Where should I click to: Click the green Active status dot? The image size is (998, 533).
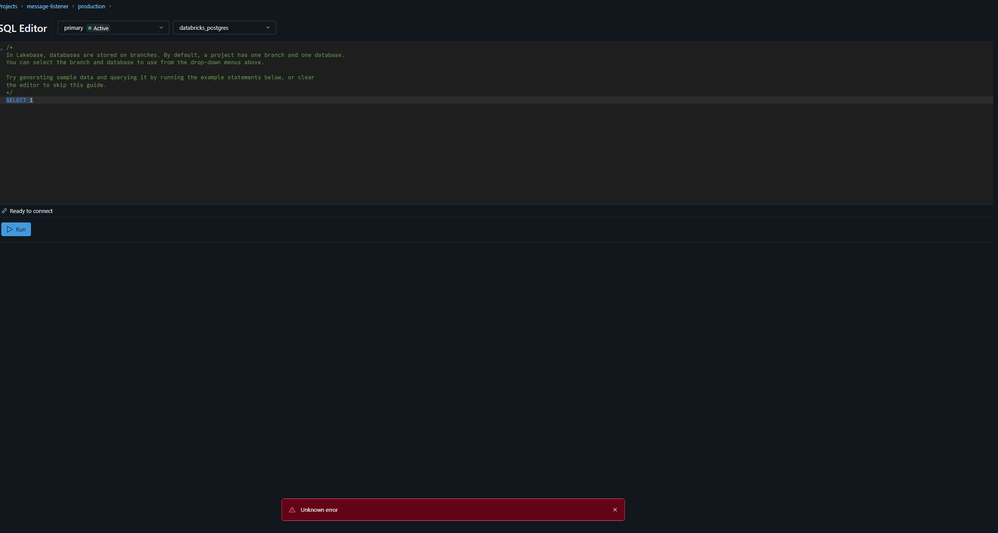[90, 28]
